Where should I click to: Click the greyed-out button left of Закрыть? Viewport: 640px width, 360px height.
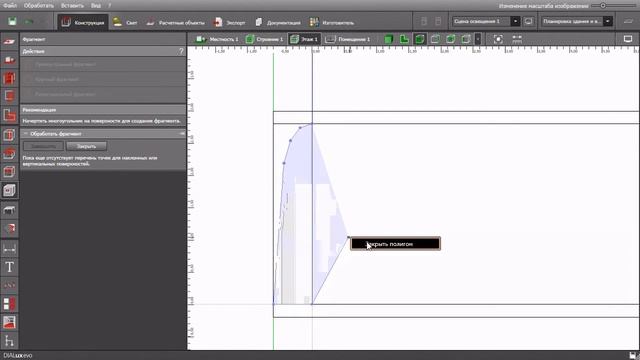point(43,146)
